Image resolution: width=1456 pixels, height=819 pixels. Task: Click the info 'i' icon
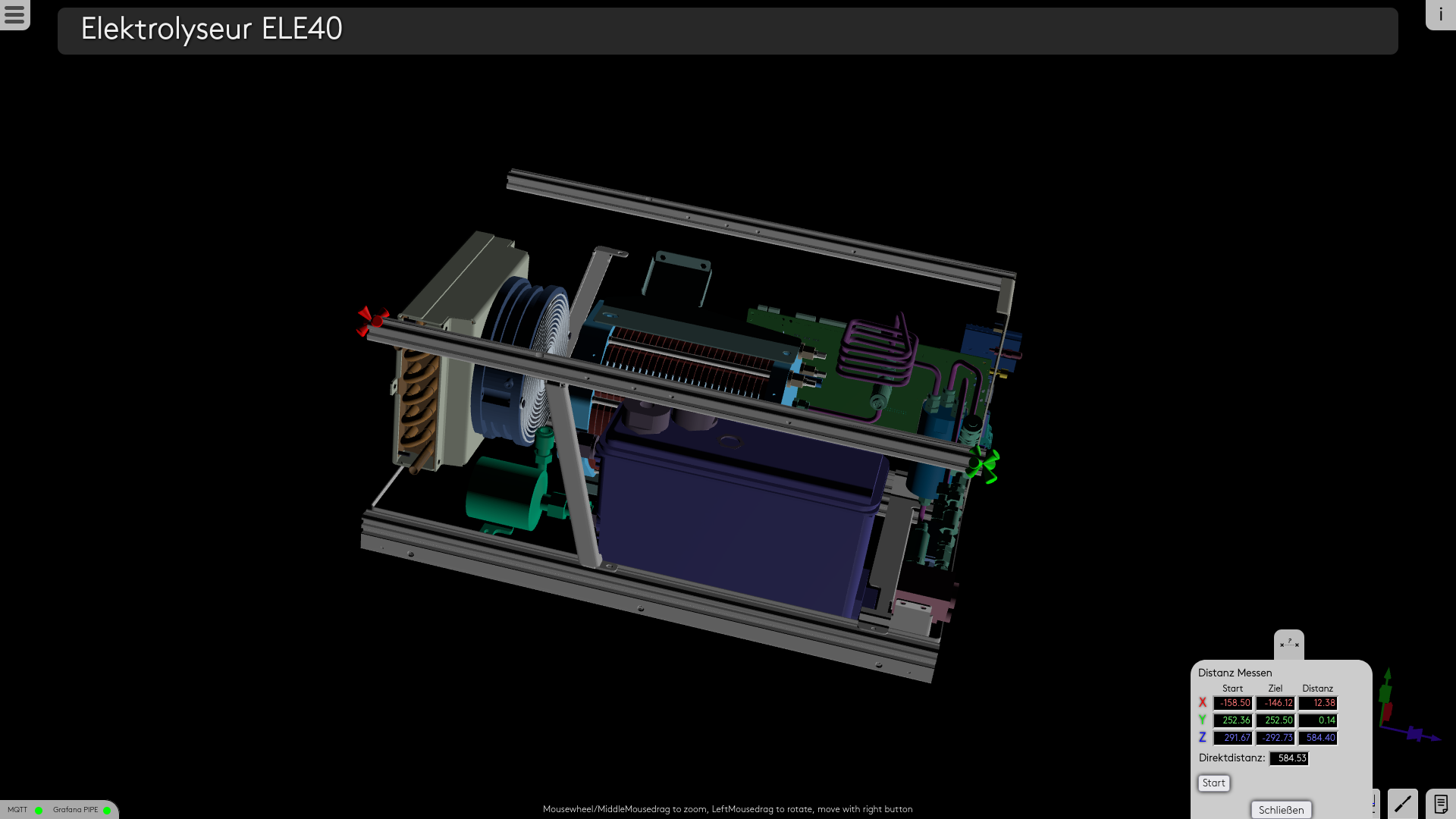tap(1440, 14)
